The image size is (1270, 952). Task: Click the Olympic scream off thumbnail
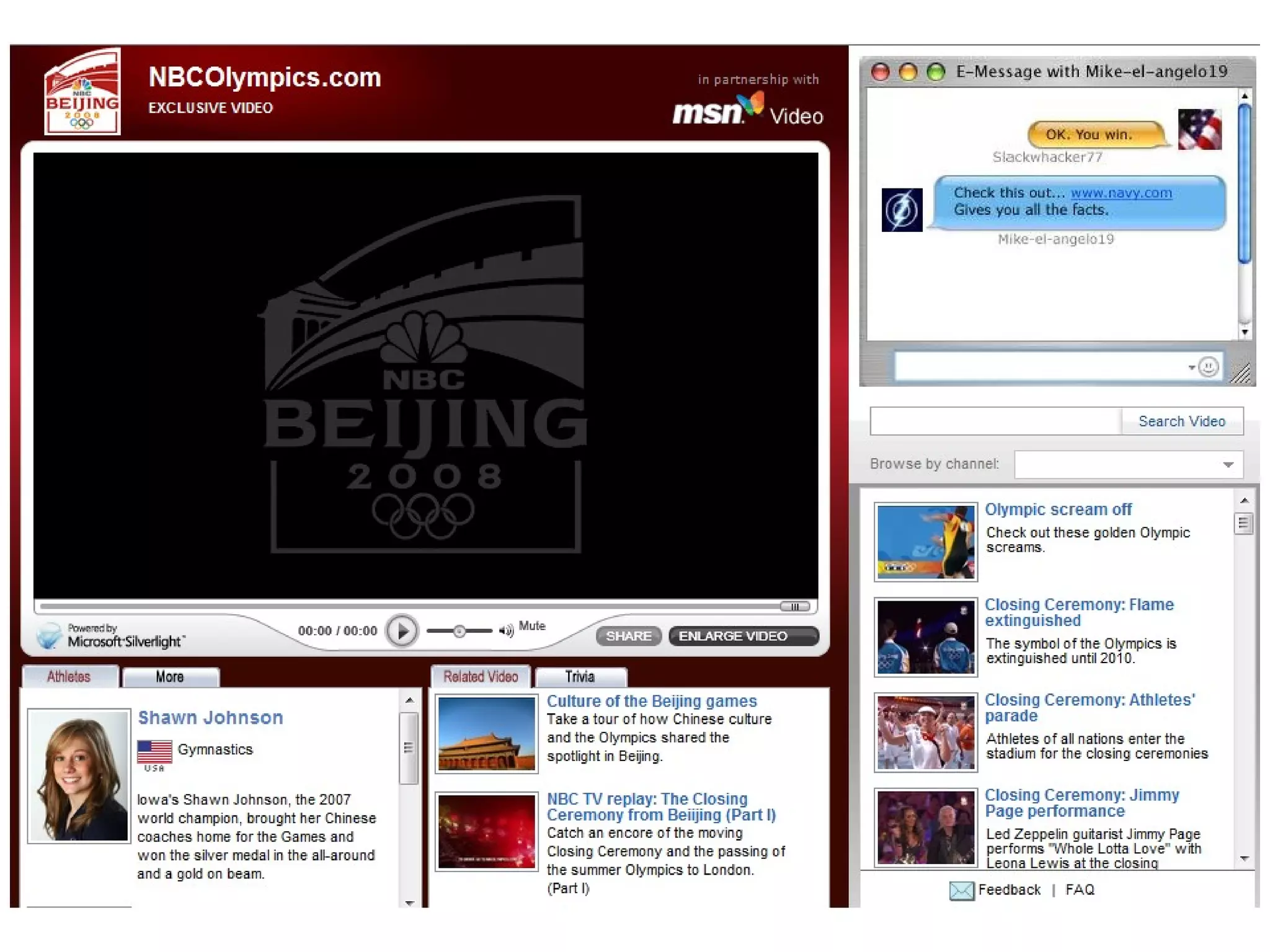925,542
